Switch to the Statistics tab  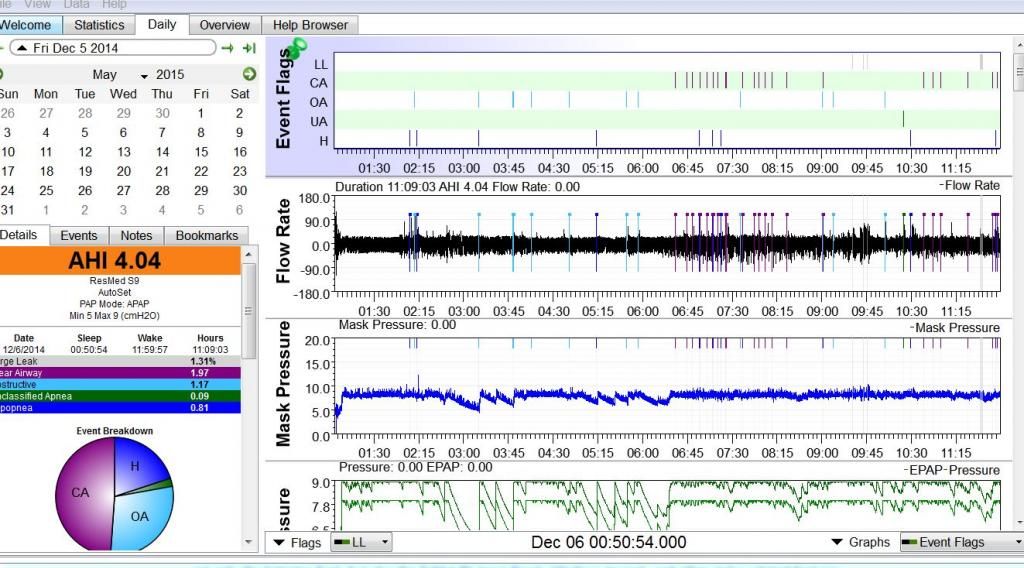[99, 25]
